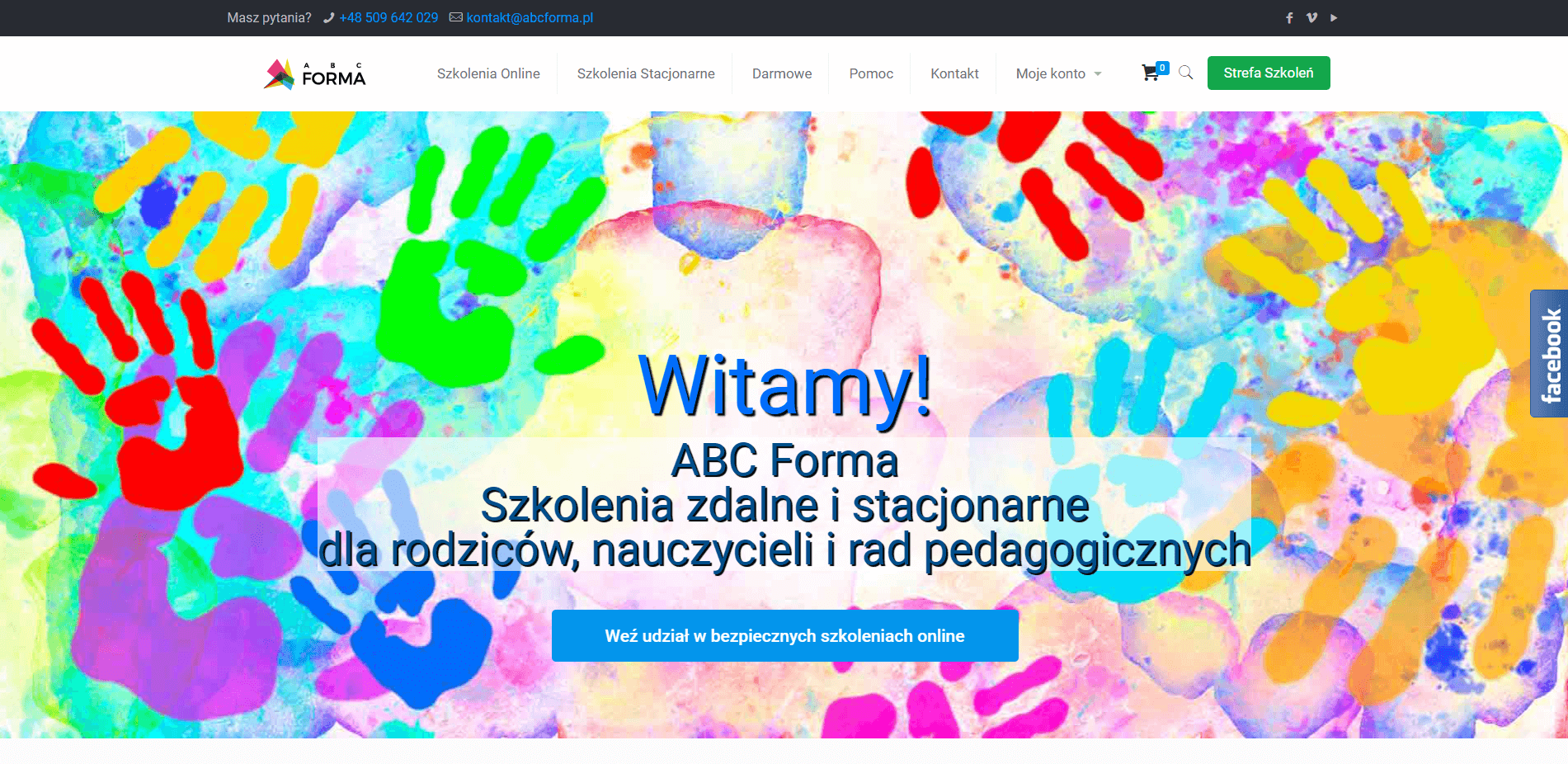
Task: Go to Szkolenia Stacjonarne menu item
Action: [x=646, y=73]
